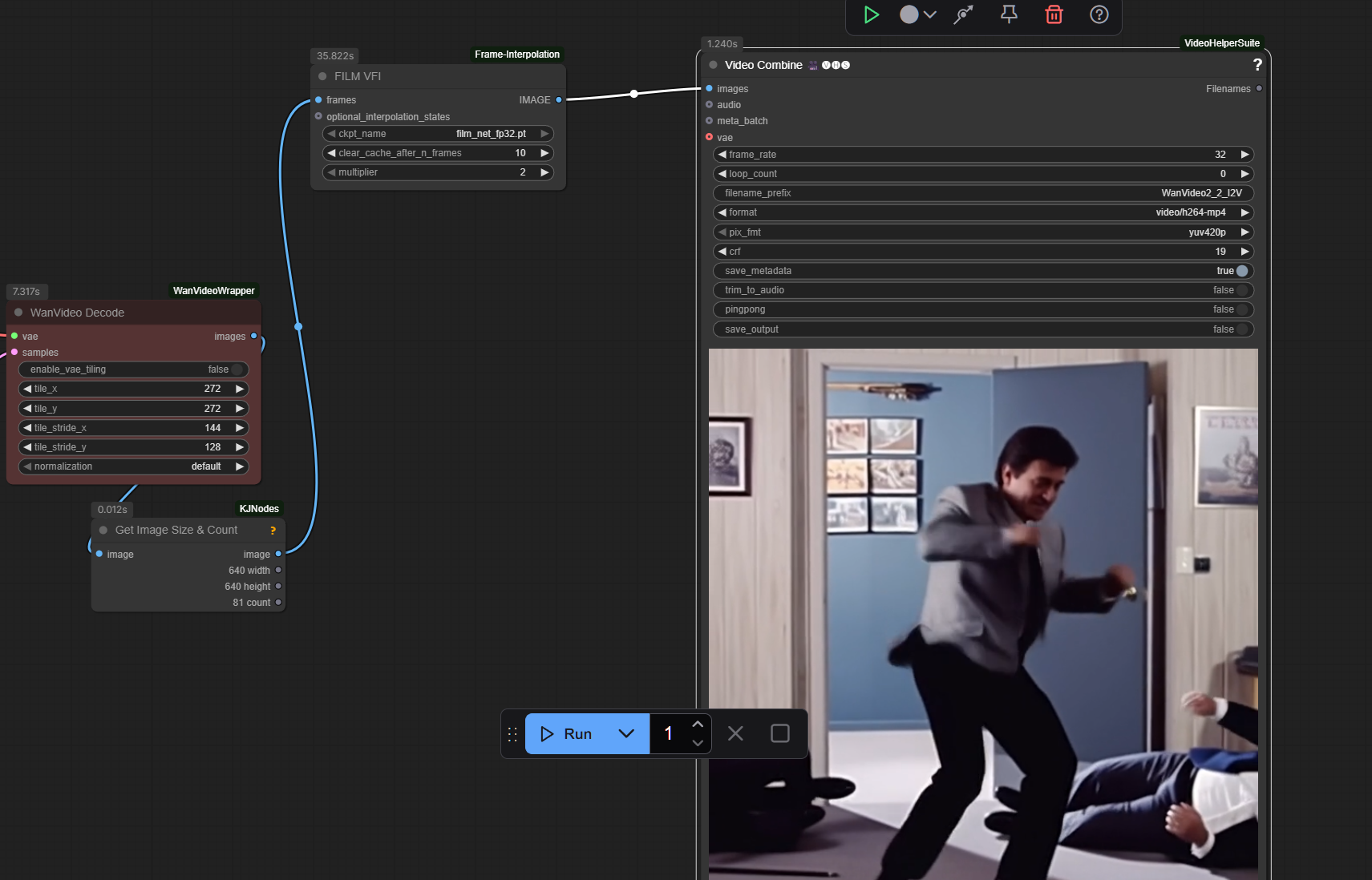Image resolution: width=1372 pixels, height=880 pixels.
Task: Increase loop_count with right arrow
Action: [1245, 174]
